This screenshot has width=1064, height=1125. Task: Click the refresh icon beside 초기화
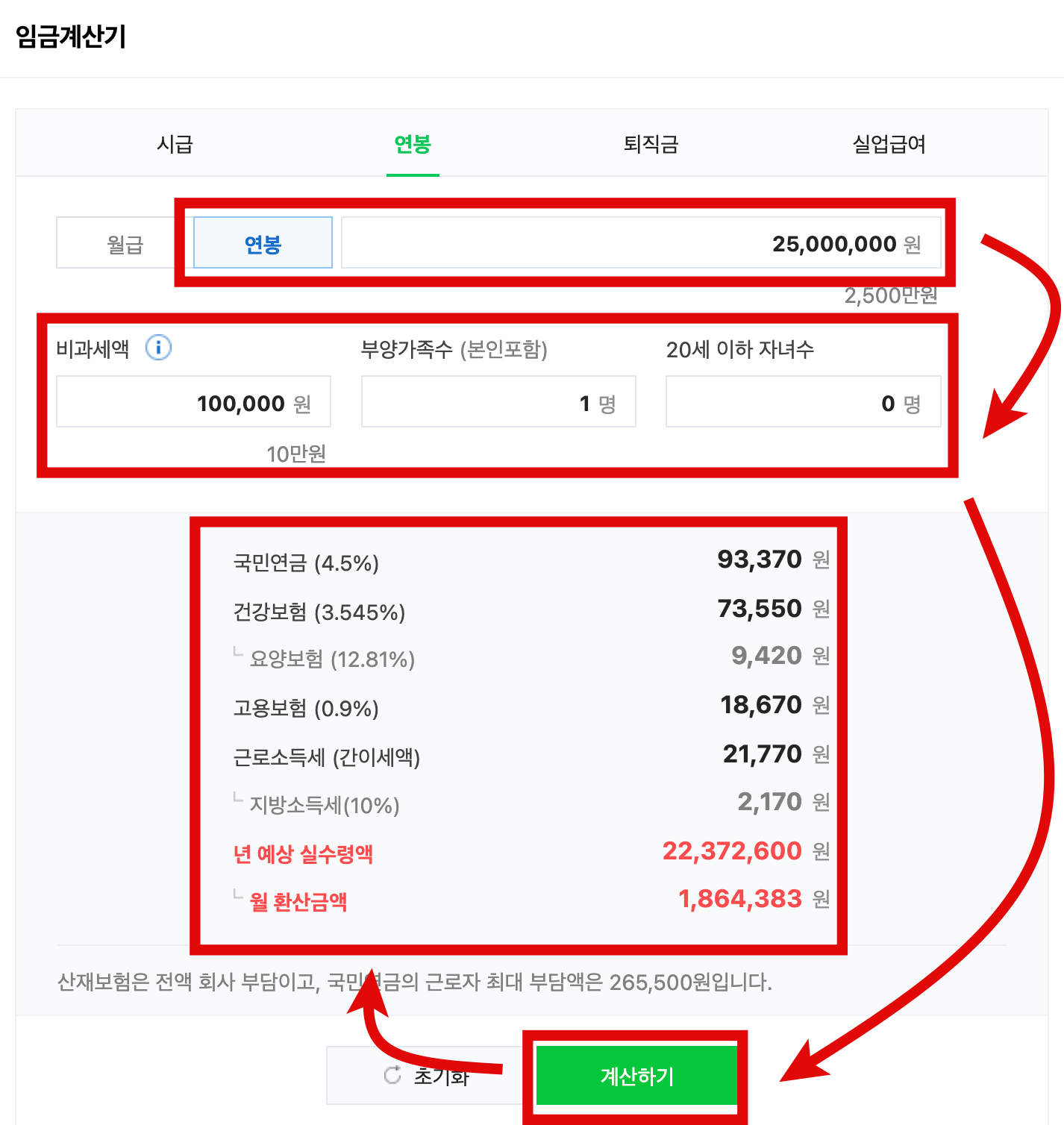click(x=392, y=1076)
